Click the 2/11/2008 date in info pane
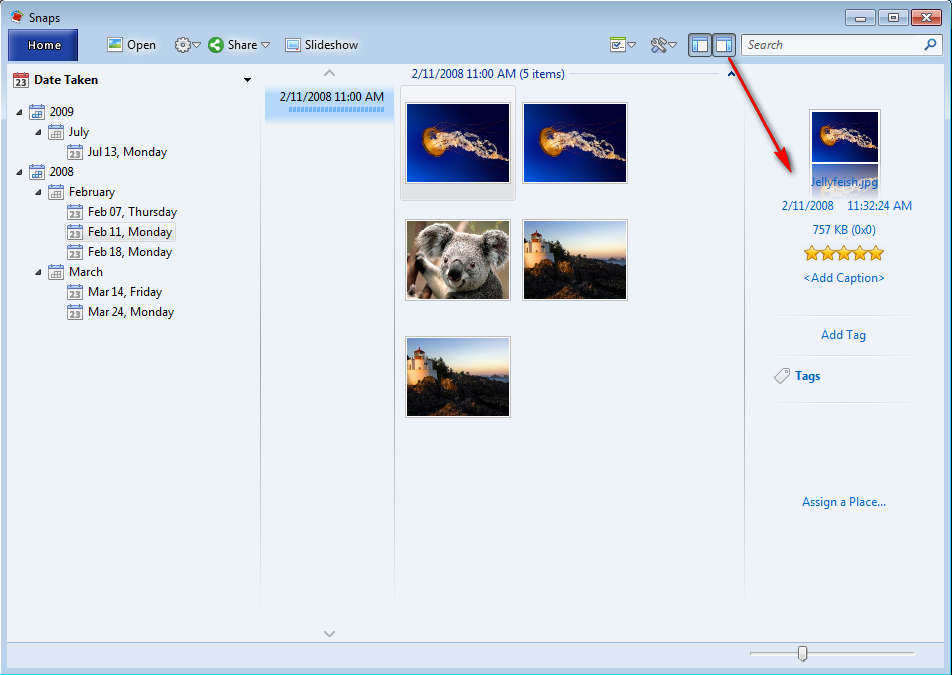 [x=808, y=206]
